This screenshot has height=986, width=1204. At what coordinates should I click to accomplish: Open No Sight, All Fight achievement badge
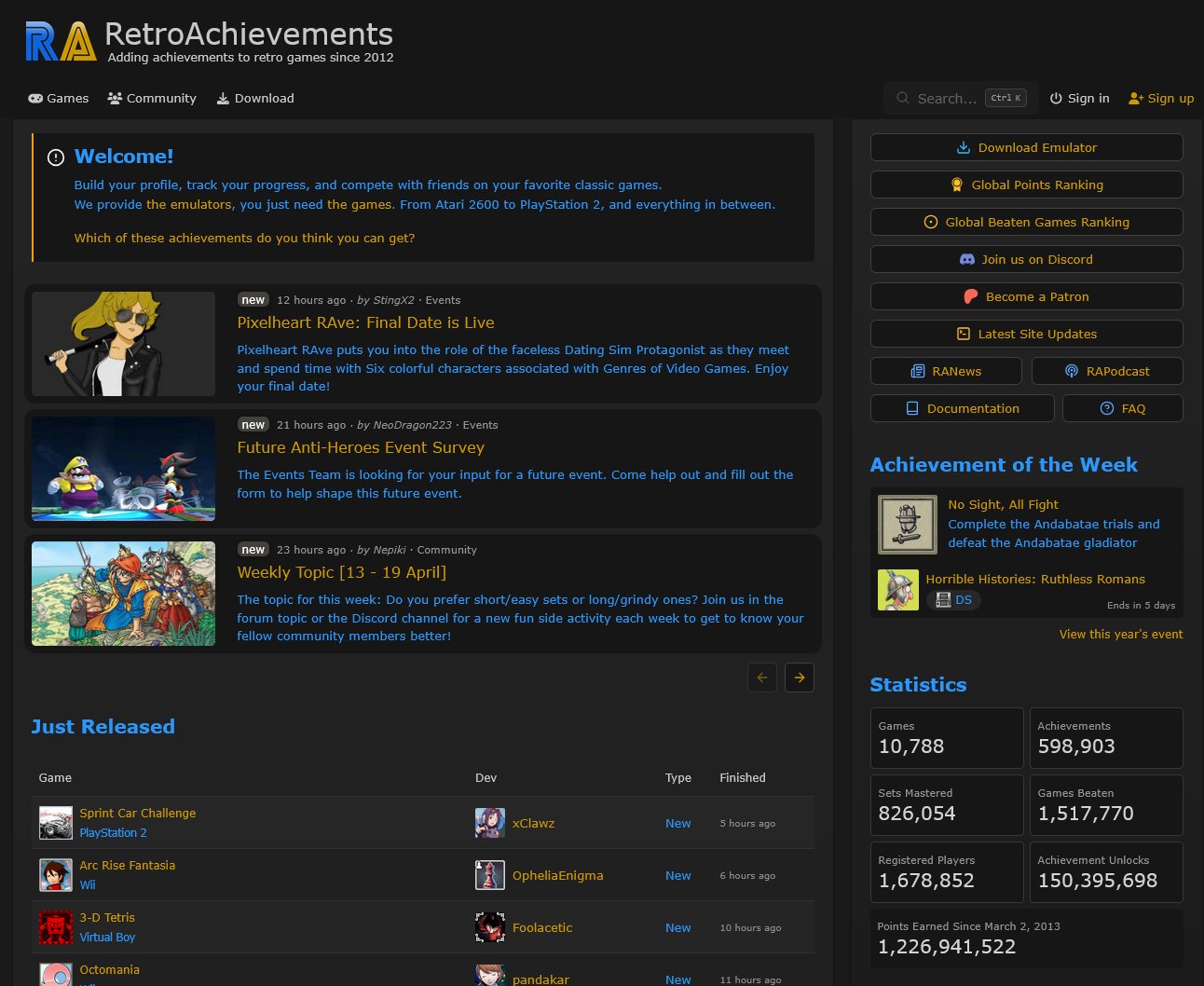pos(907,525)
